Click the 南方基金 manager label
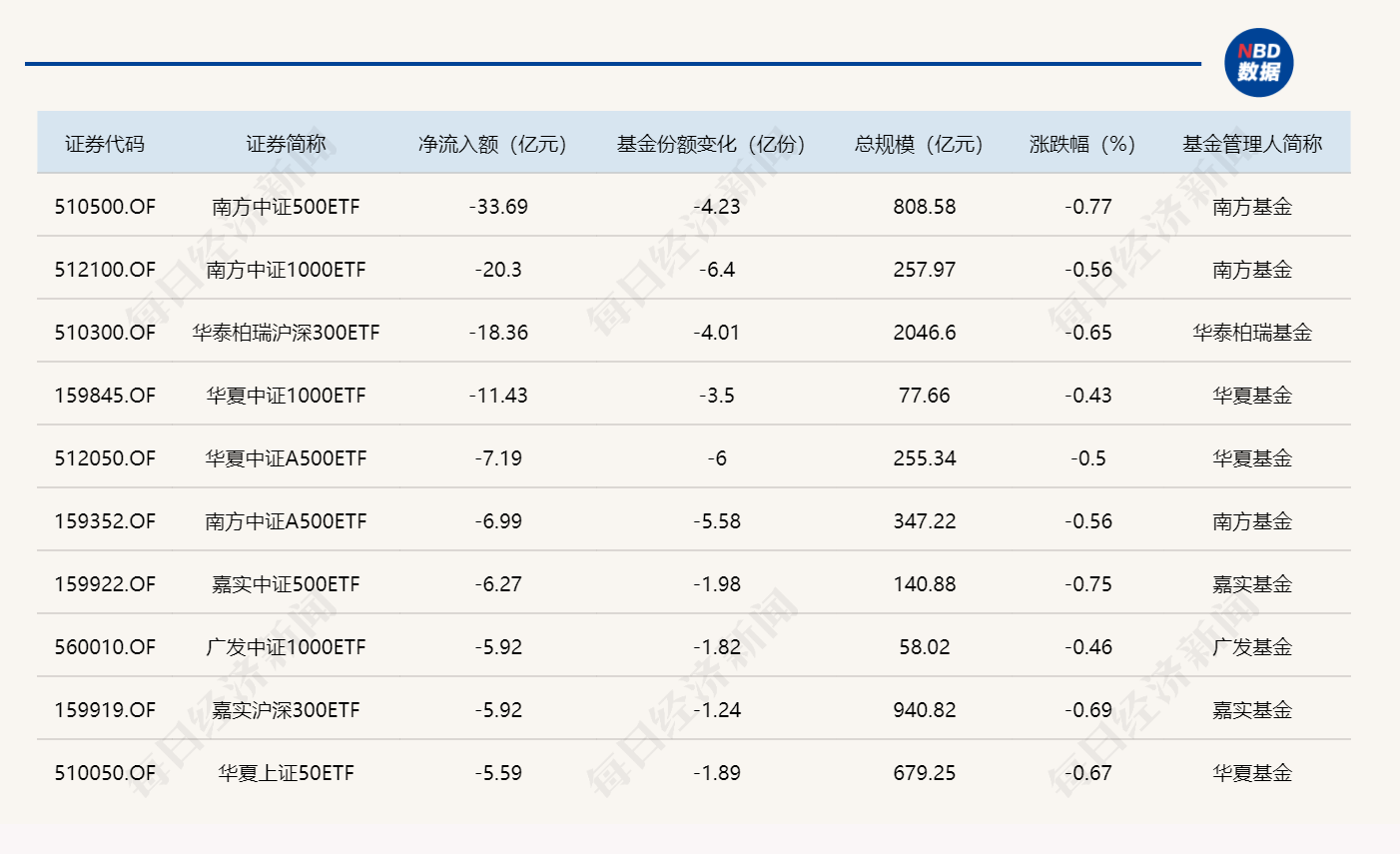The height and width of the screenshot is (854, 1400). click(x=1251, y=207)
